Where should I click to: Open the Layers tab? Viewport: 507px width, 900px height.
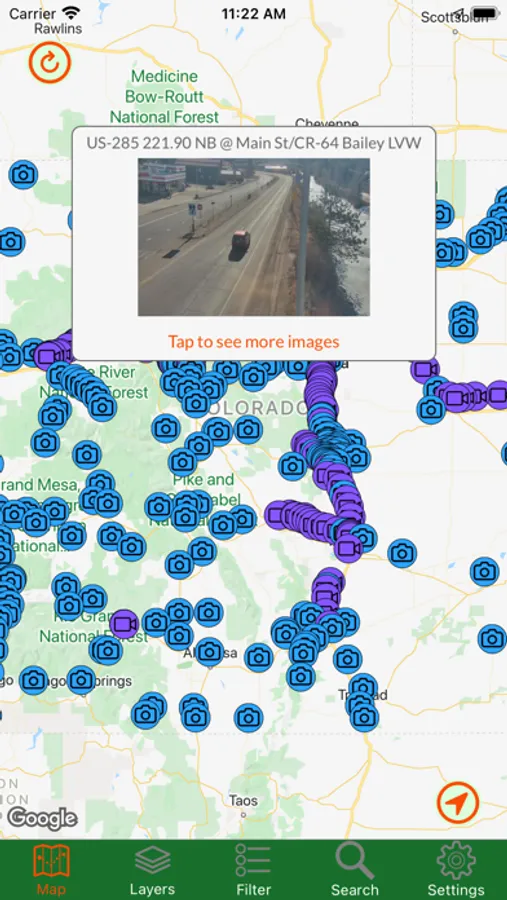[152, 870]
